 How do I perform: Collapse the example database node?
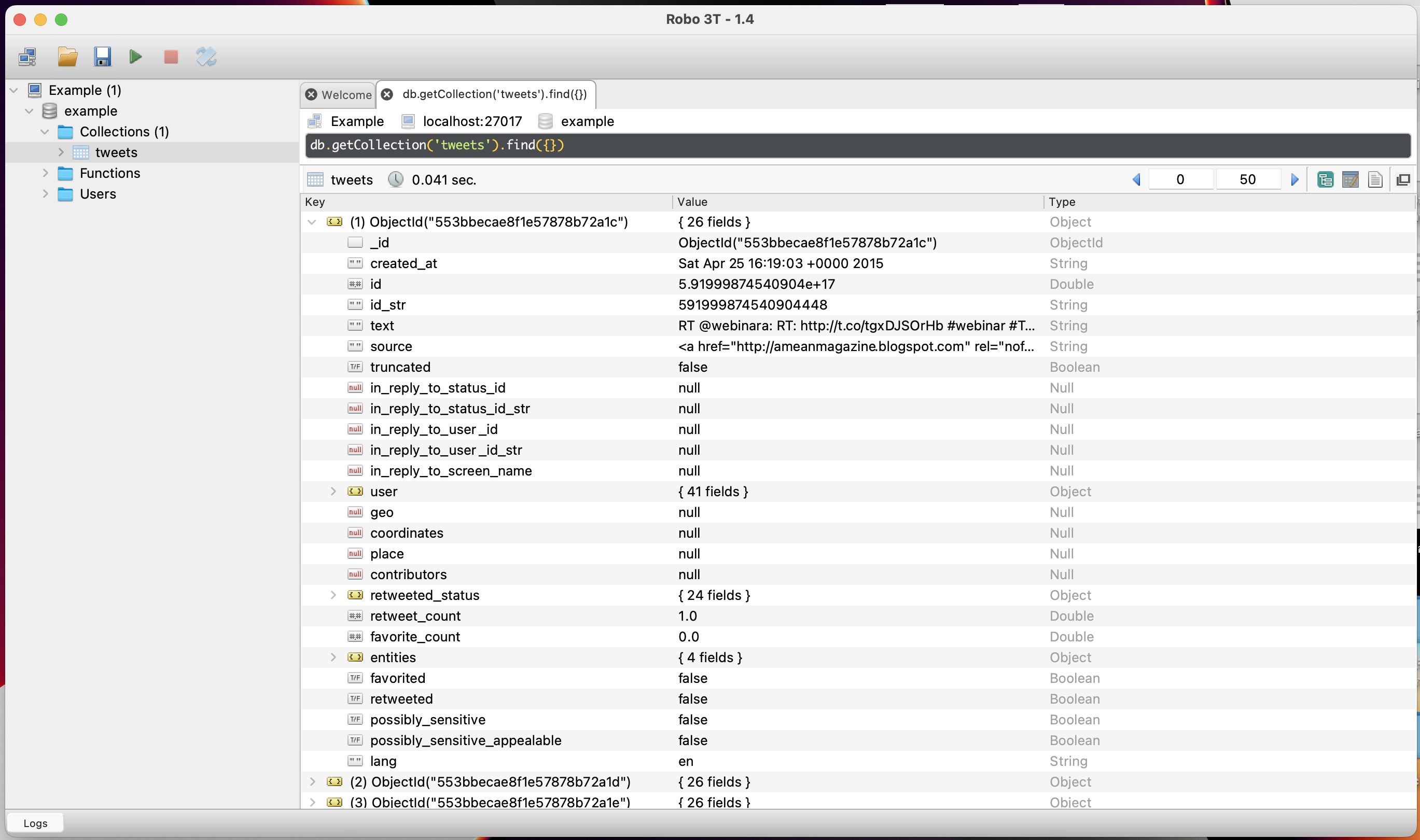[30, 111]
